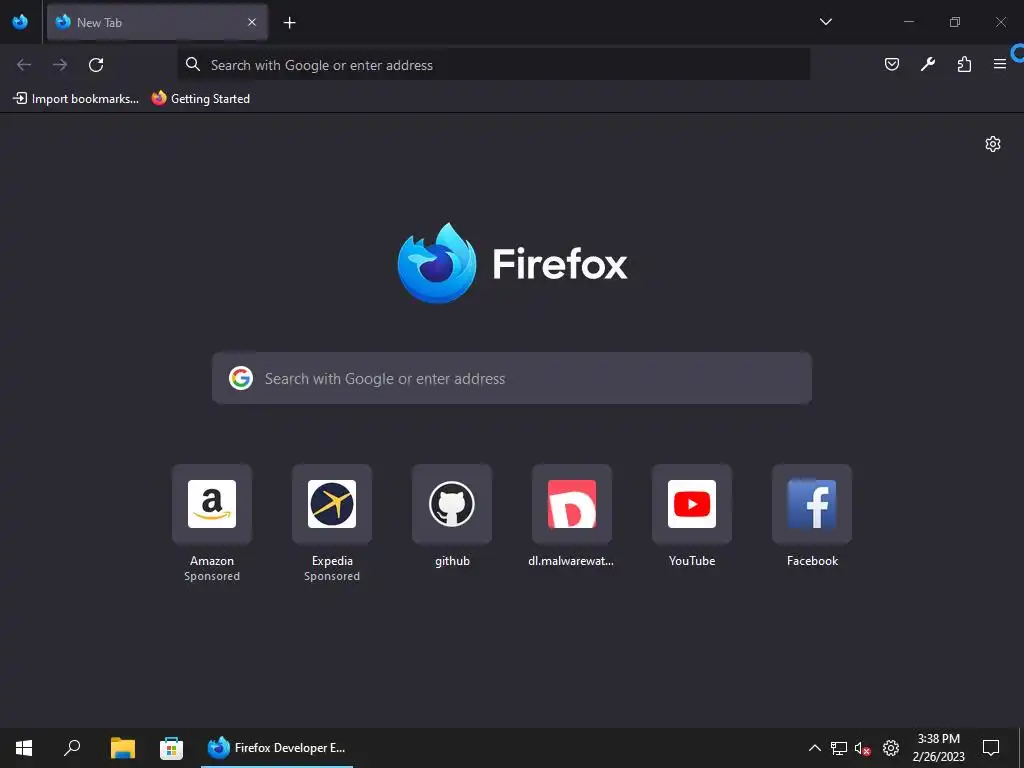Click the settings gear tray icon
This screenshot has width=1024, height=768.
pyautogui.click(x=891, y=748)
